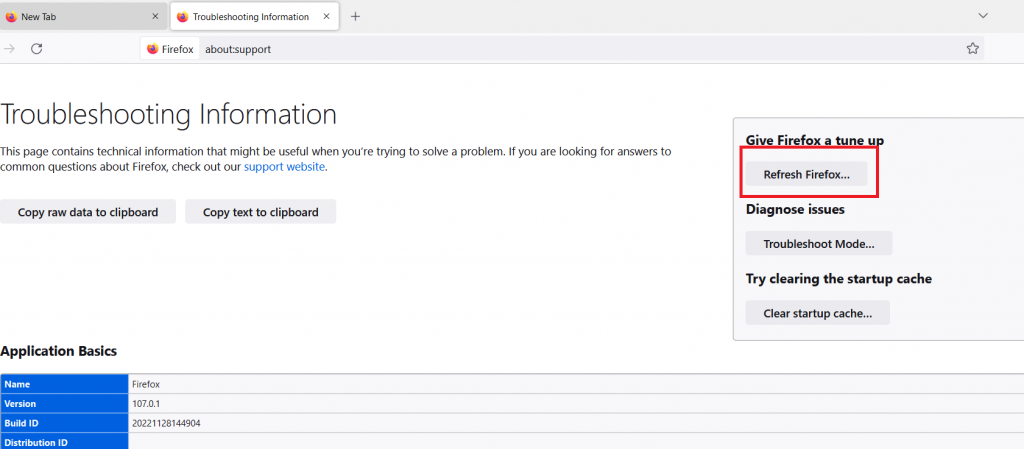This screenshot has height=449, width=1024.
Task: Select the Name row label
Action: click(64, 384)
